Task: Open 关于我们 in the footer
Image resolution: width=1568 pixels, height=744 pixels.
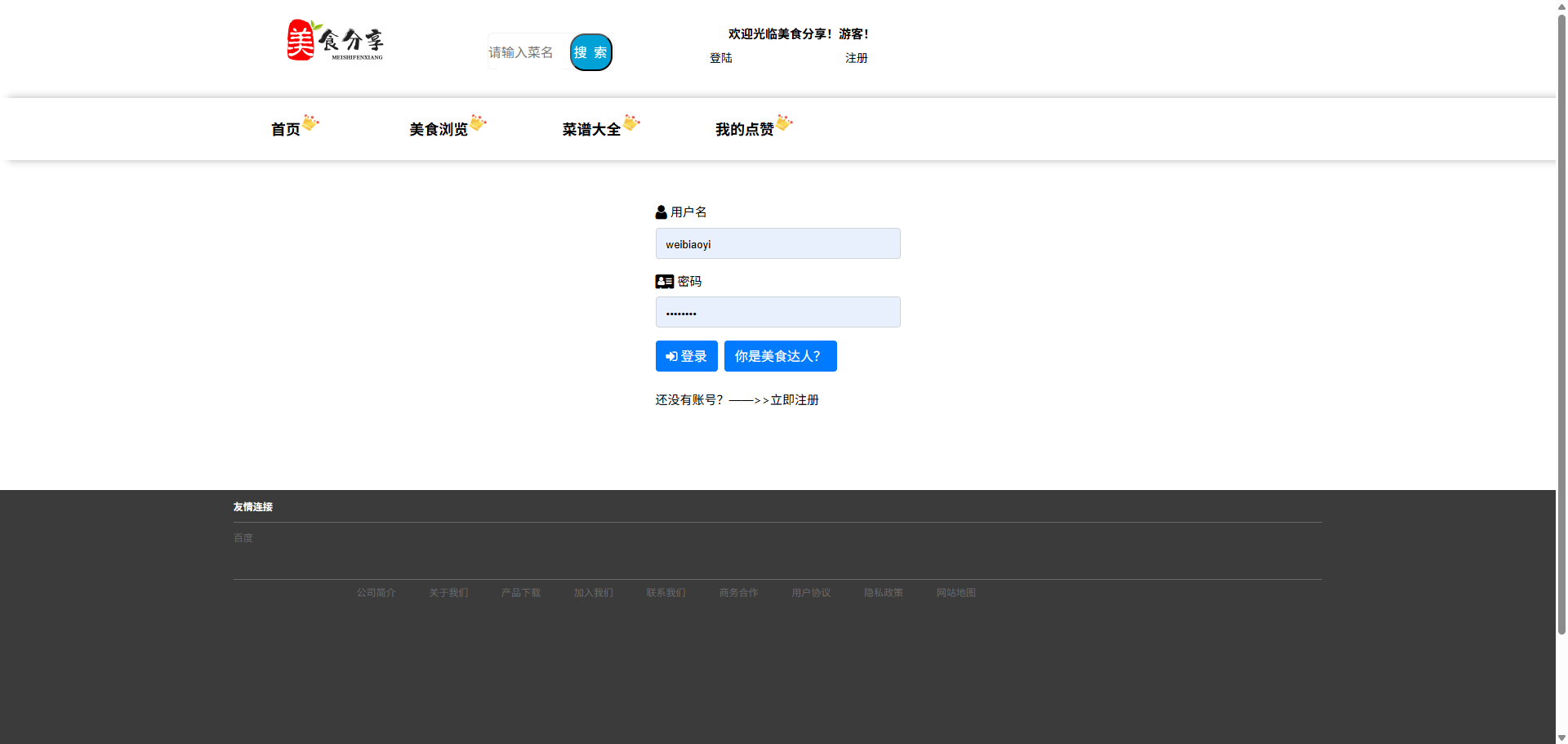Action: point(449,593)
